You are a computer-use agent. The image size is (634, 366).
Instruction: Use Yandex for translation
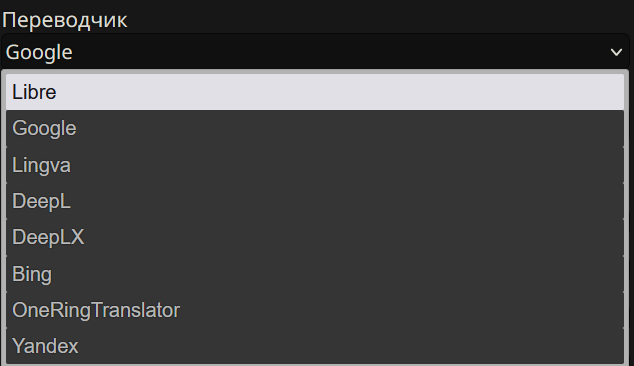point(315,346)
